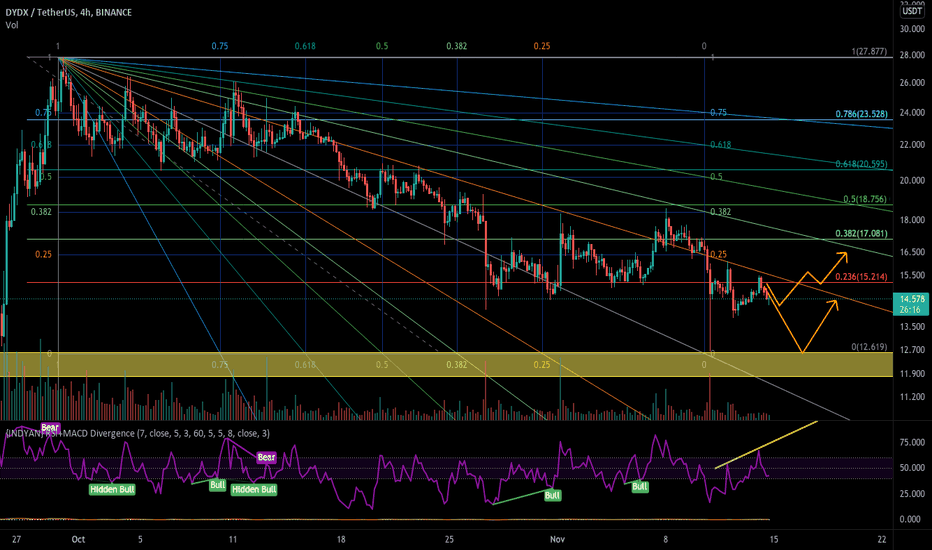Click the Bull label below the Nov divergence line
Screen dimensions: 932x550
point(552,495)
